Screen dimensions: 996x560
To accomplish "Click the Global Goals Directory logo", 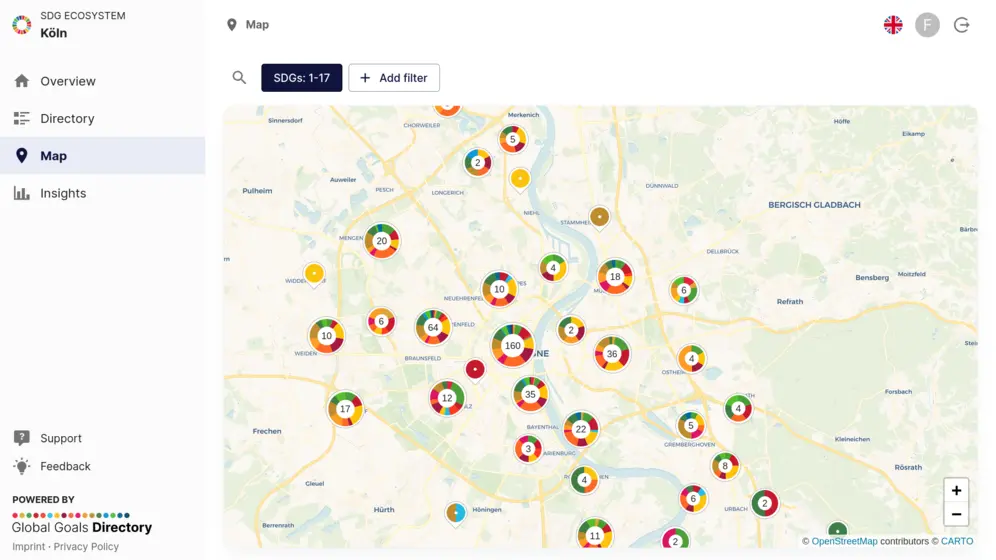I will coord(82,523).
